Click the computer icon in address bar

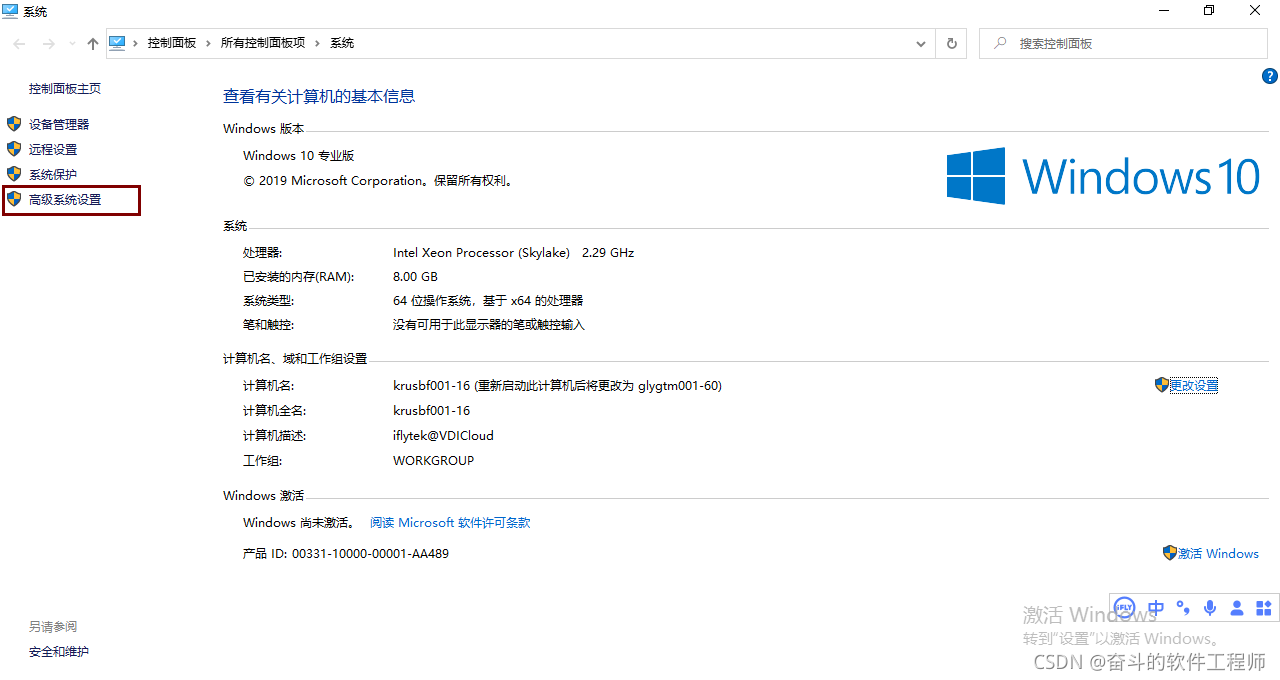117,43
